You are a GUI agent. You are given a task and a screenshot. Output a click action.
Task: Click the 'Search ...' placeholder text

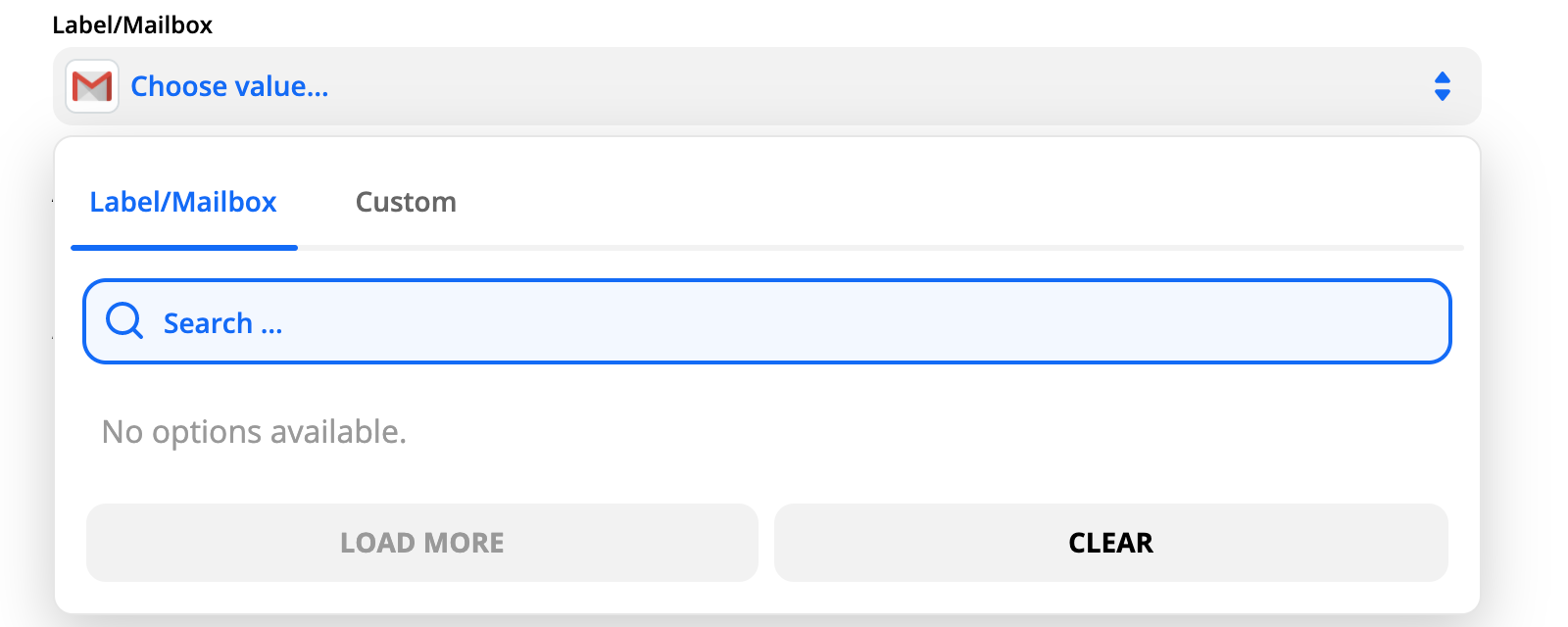coord(222,323)
